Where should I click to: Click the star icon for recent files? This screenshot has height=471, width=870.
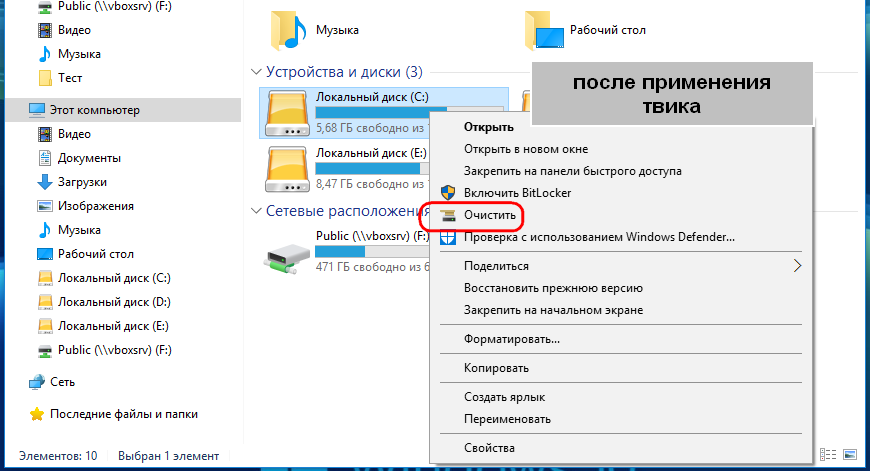click(x=37, y=414)
